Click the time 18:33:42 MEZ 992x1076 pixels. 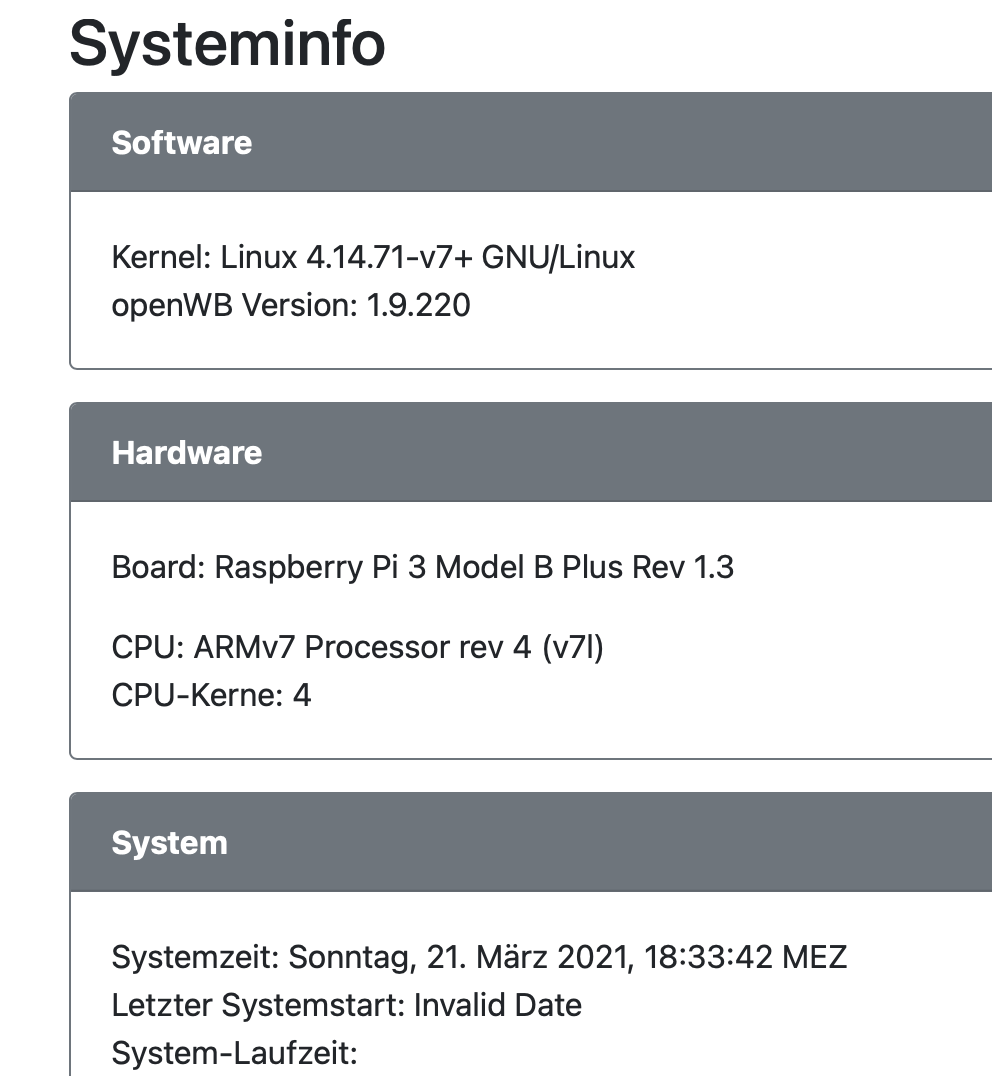[x=745, y=958]
